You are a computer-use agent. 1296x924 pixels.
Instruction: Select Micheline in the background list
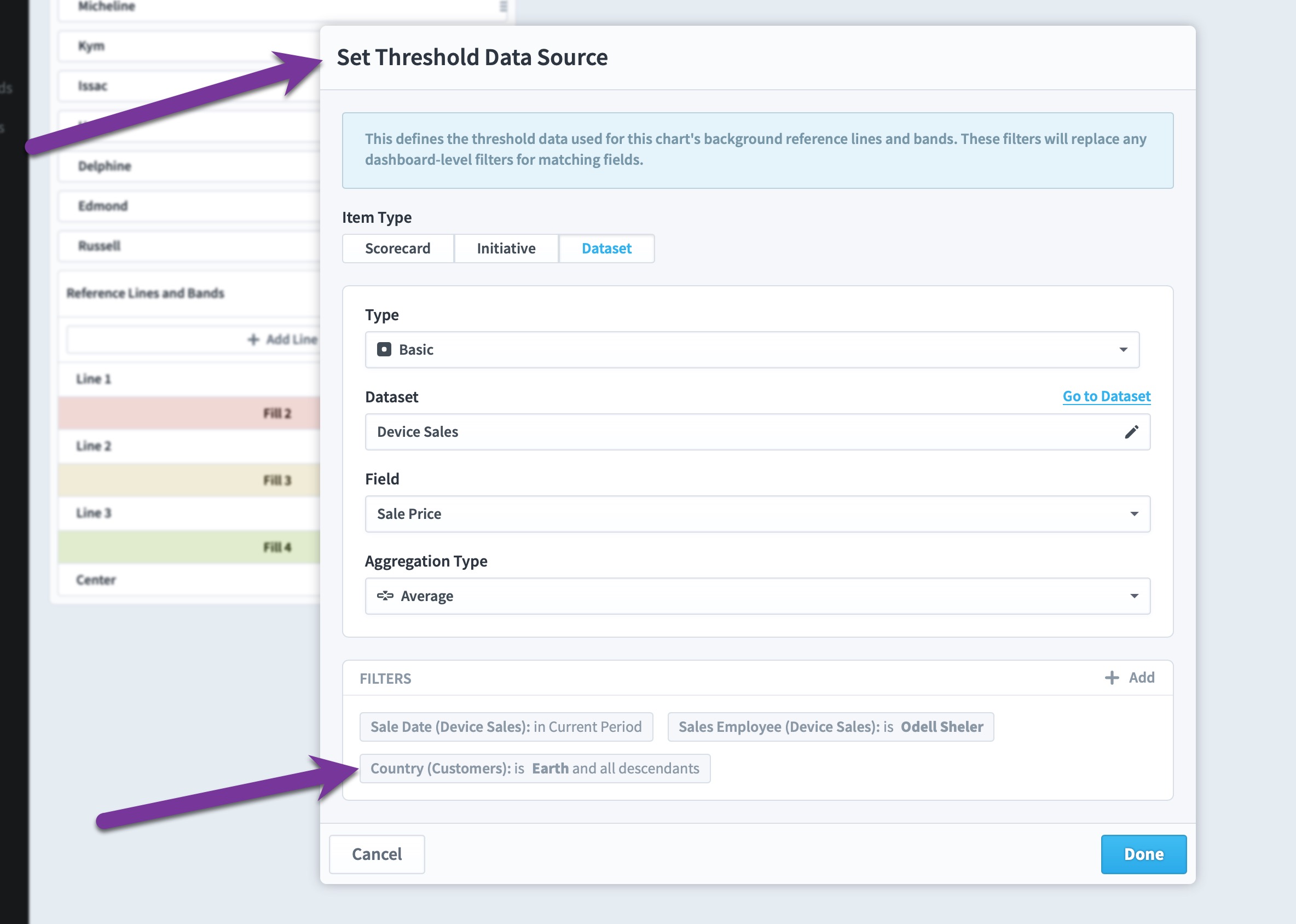click(x=283, y=8)
